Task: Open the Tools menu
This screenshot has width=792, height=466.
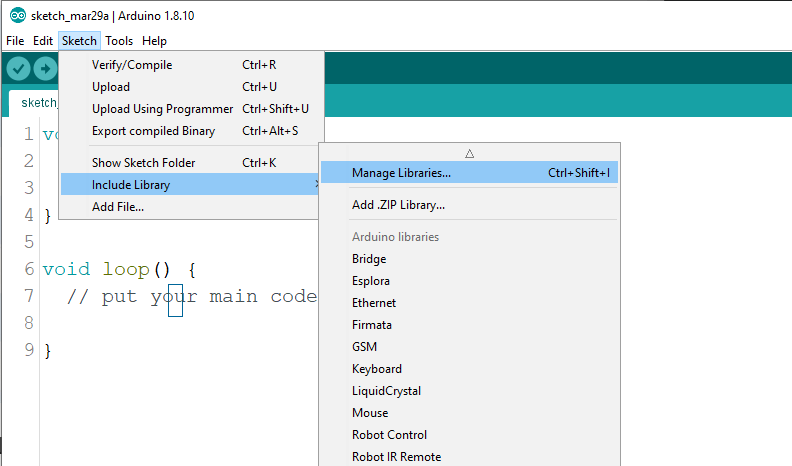Action: pos(119,41)
